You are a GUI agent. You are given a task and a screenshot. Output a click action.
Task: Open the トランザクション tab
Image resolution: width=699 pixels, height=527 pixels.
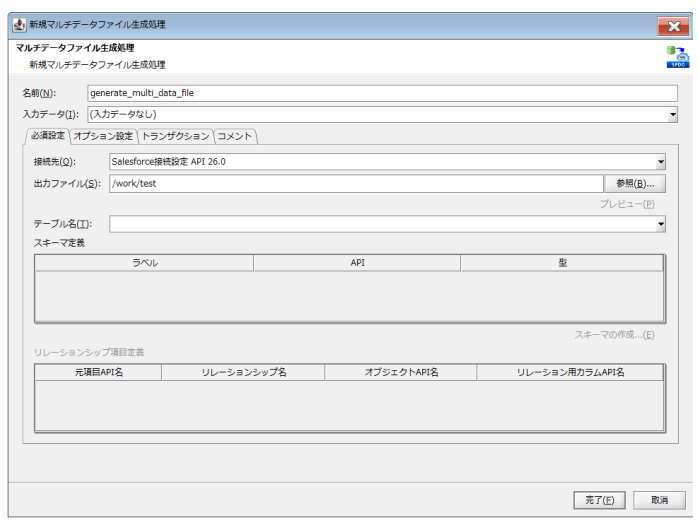(176, 136)
